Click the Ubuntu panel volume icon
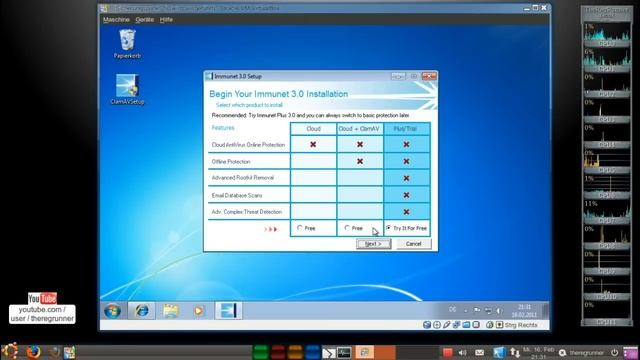Viewport: 640px width, 360px height. (462, 352)
